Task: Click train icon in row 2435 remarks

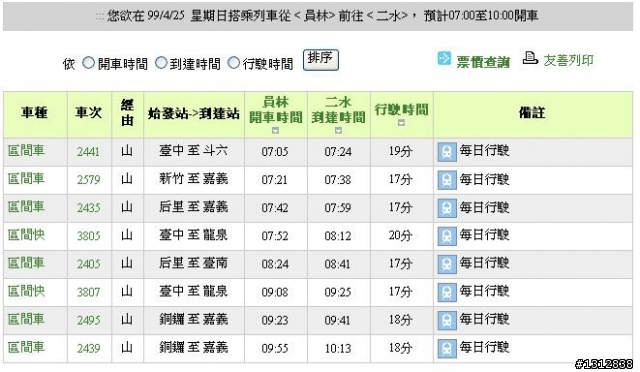Action: [x=447, y=208]
